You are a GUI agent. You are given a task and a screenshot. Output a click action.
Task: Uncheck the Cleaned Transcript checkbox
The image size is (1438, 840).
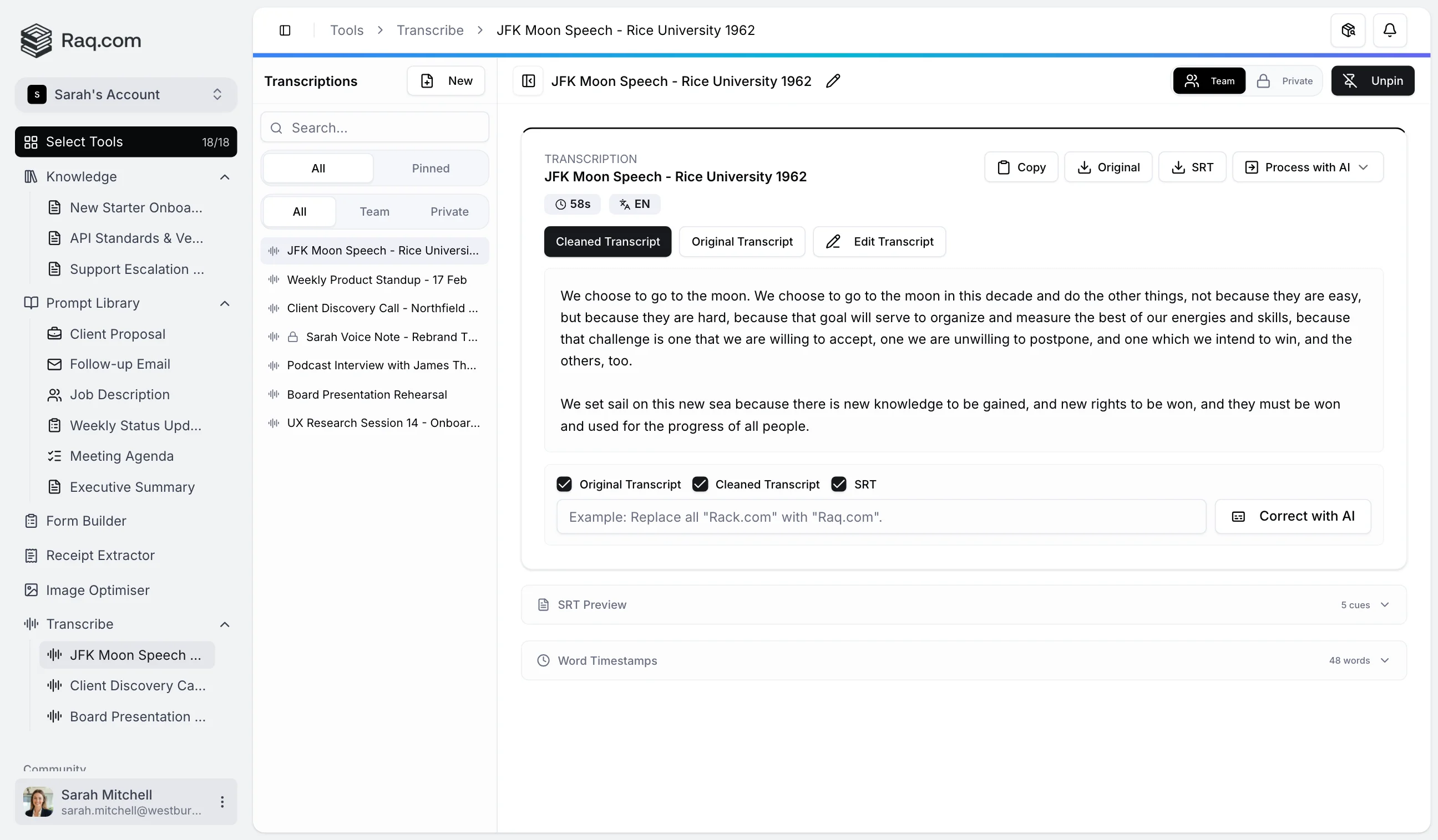pyautogui.click(x=700, y=483)
